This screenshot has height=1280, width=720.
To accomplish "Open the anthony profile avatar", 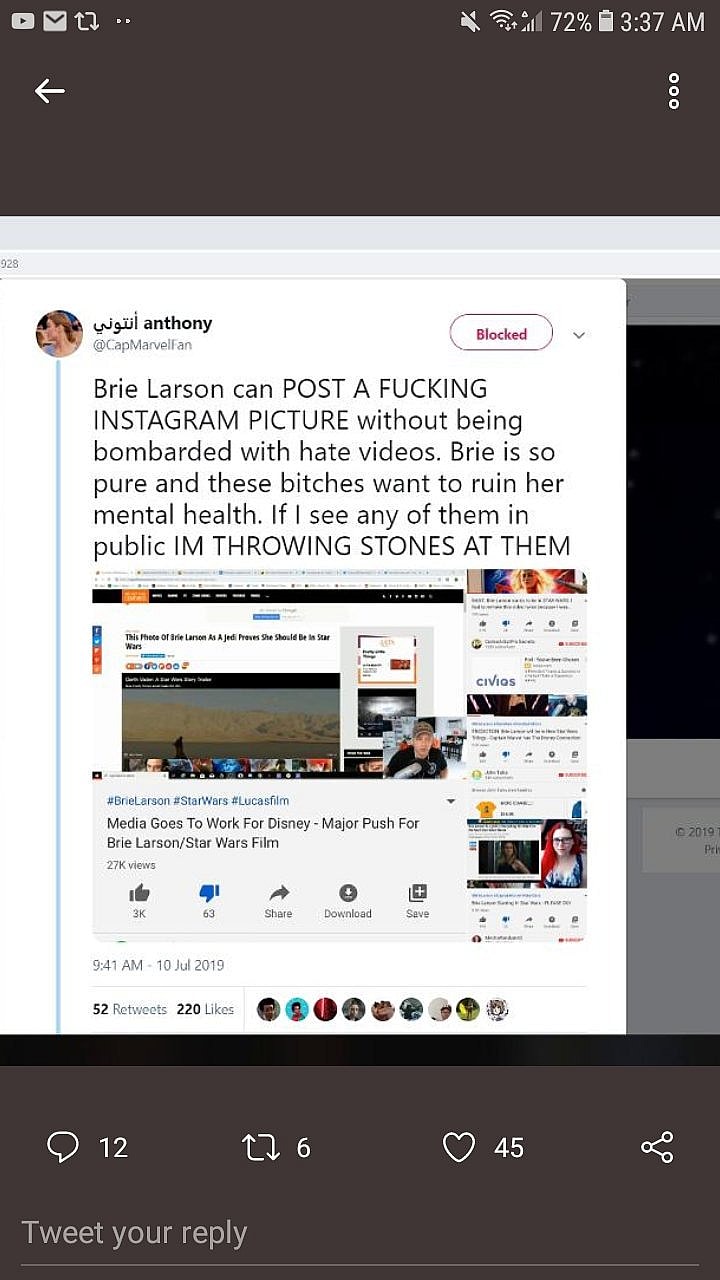I will point(60,333).
